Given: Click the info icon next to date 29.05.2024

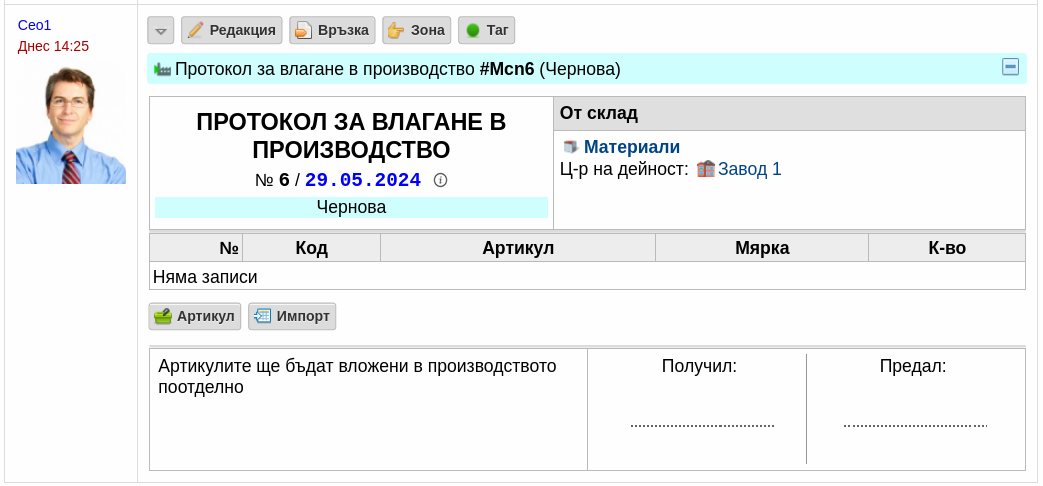Looking at the screenshot, I should (440, 180).
